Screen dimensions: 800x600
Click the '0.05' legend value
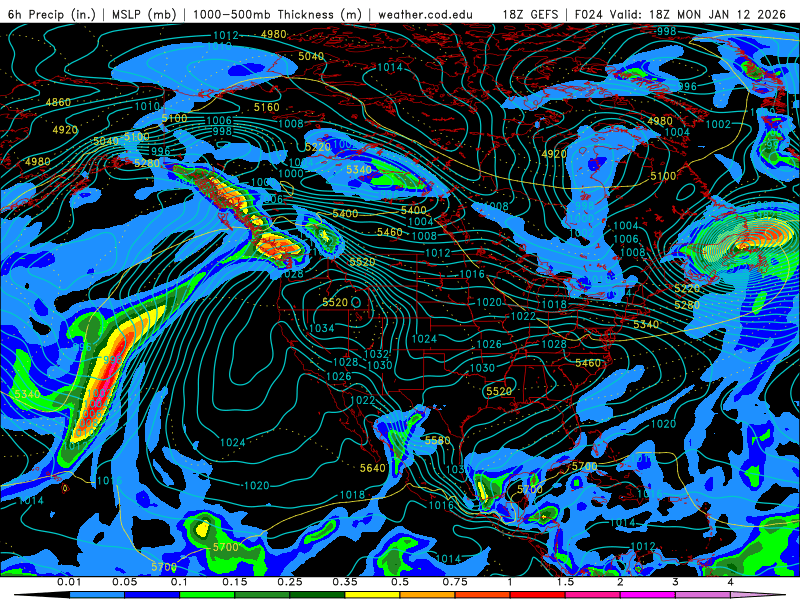pos(124,582)
